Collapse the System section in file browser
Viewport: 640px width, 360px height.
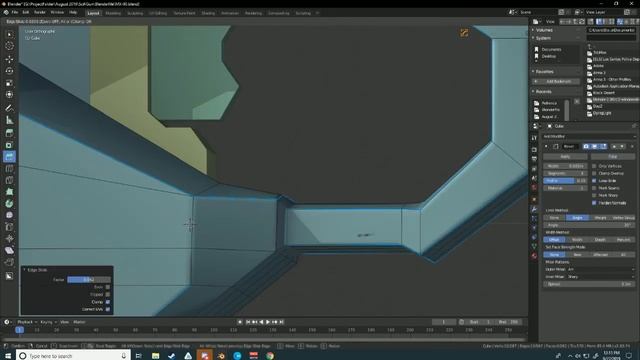[533, 38]
